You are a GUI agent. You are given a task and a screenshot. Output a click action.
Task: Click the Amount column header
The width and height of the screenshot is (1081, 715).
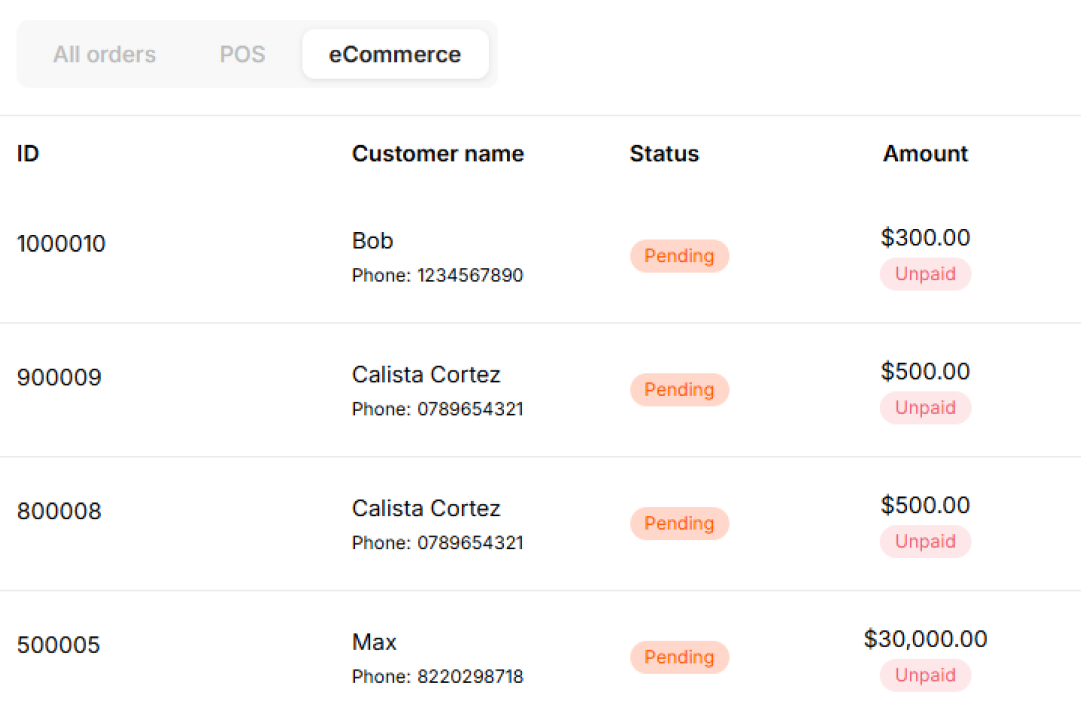925,153
